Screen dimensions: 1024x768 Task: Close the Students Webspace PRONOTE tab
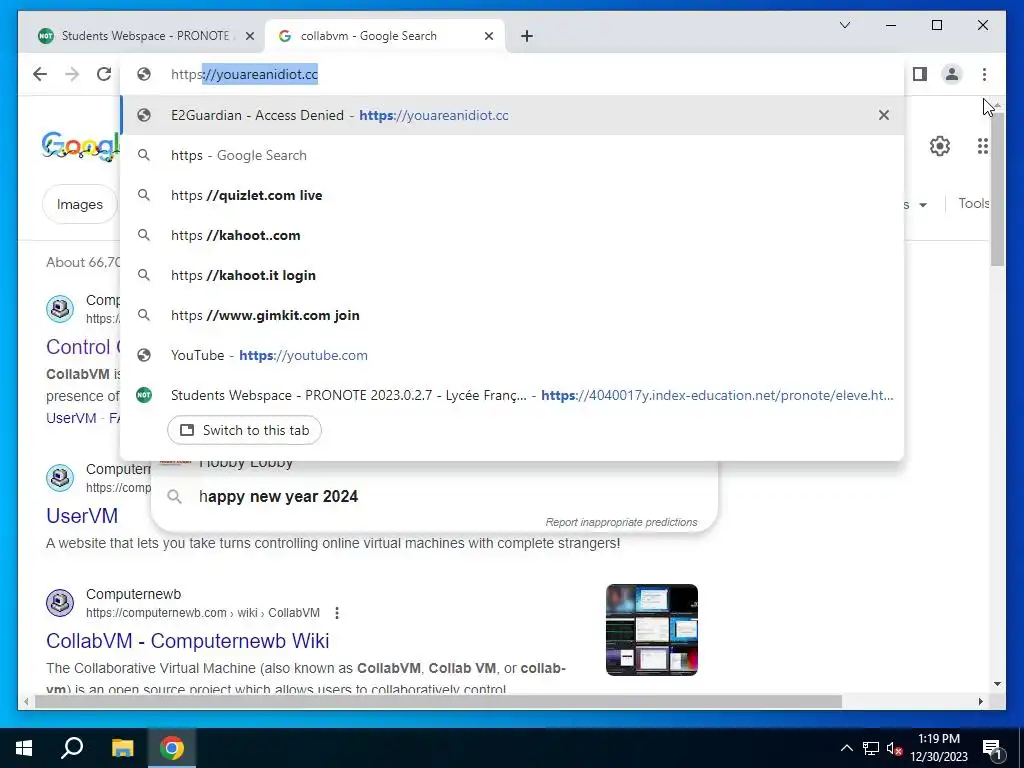point(249,36)
